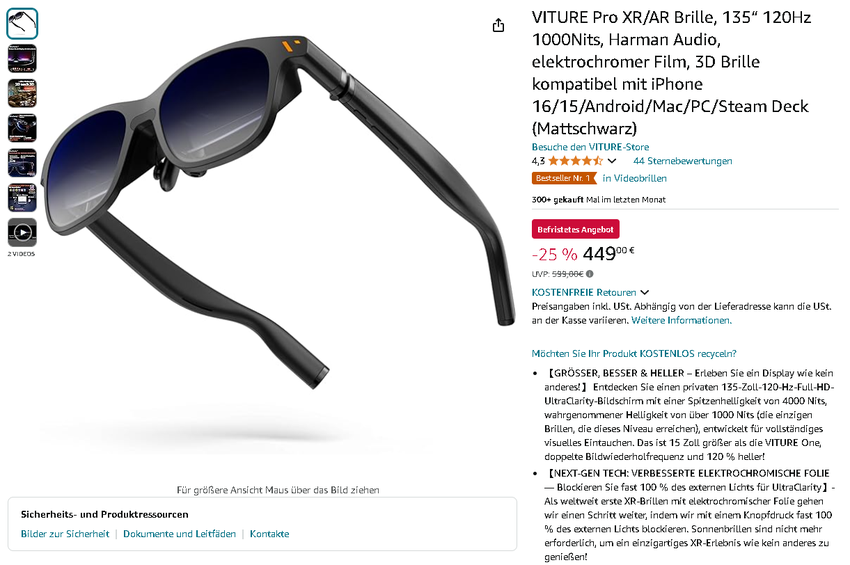View the sixth product thumbnail
The image size is (850, 565).
[x=22, y=197]
